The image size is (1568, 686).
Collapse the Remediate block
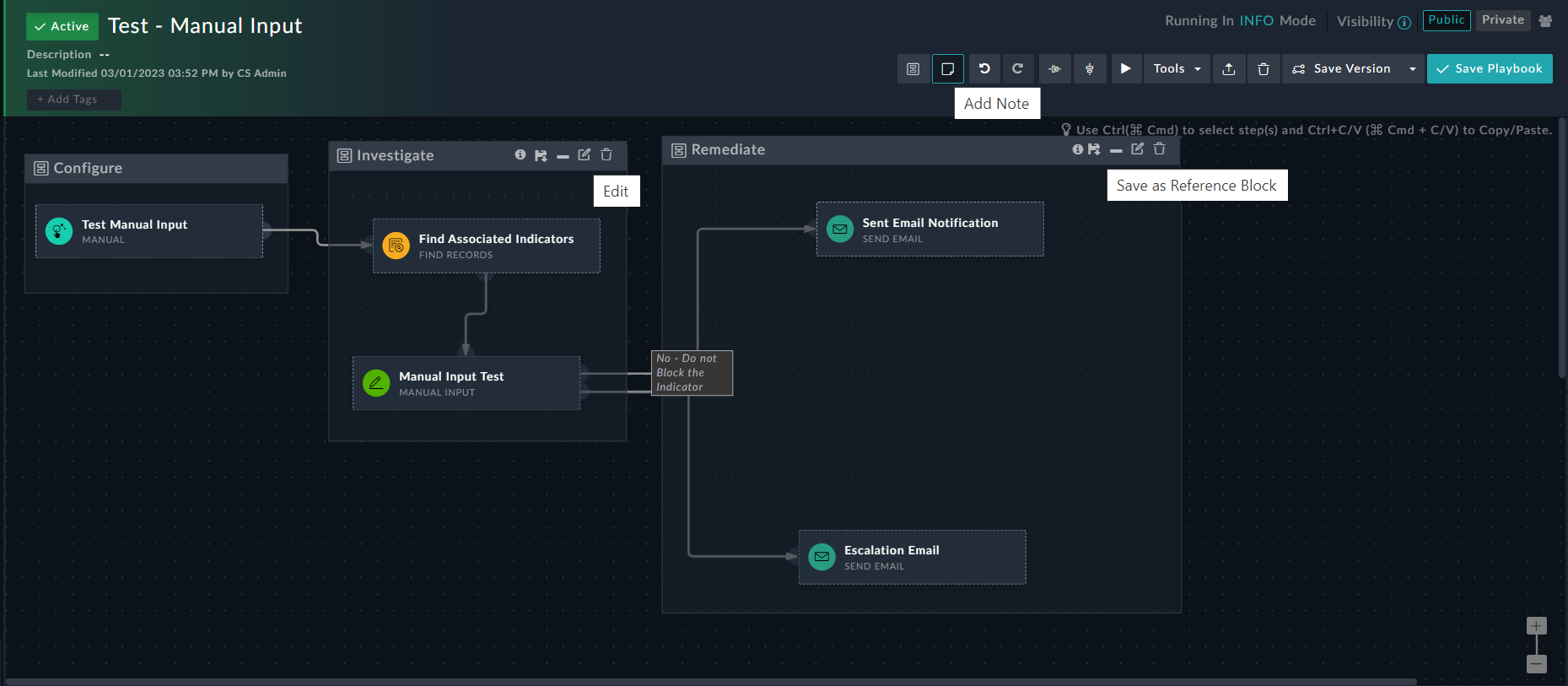tap(1116, 150)
